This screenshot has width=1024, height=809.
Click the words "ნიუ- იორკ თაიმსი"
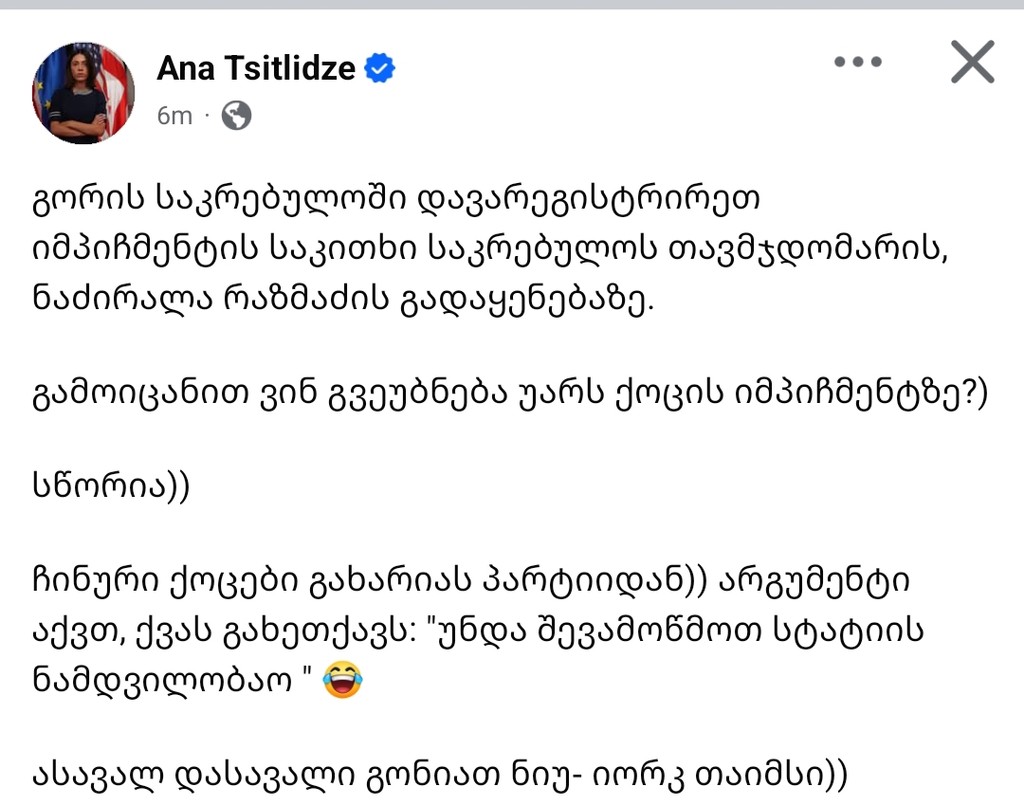pyautogui.click(x=662, y=776)
